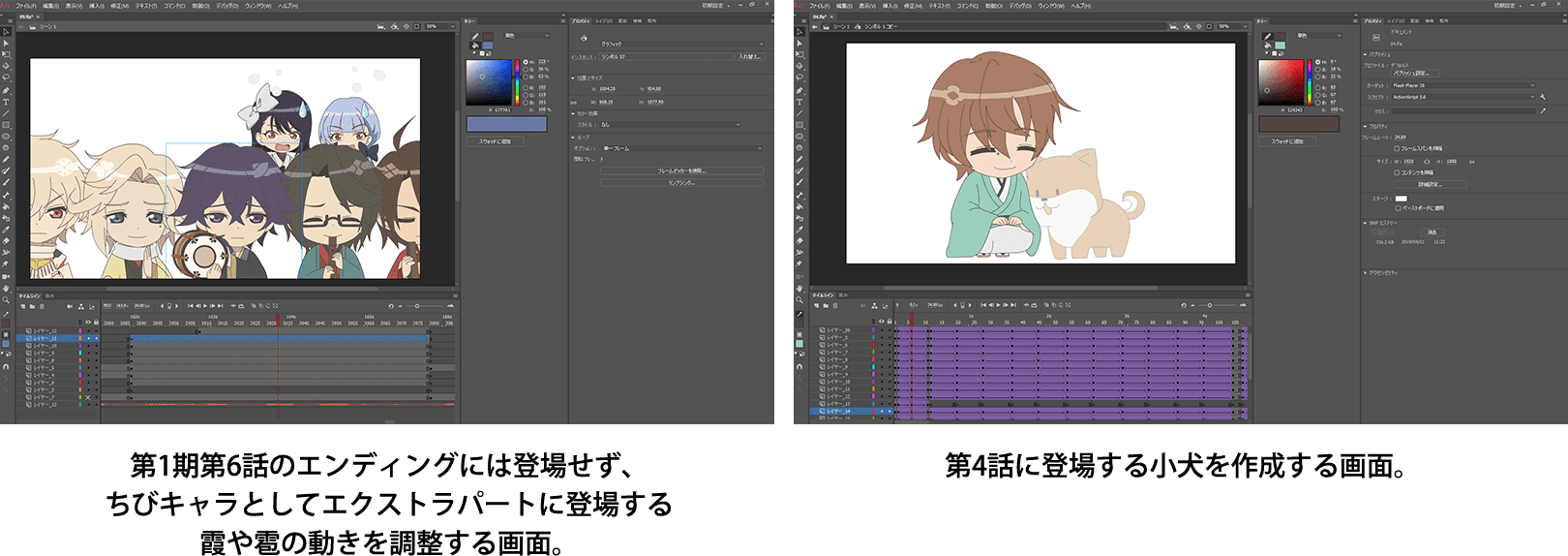Viewport: 1568px width, 556px height.
Task: Select the Lasso tool in left window
Action: click(x=6, y=77)
